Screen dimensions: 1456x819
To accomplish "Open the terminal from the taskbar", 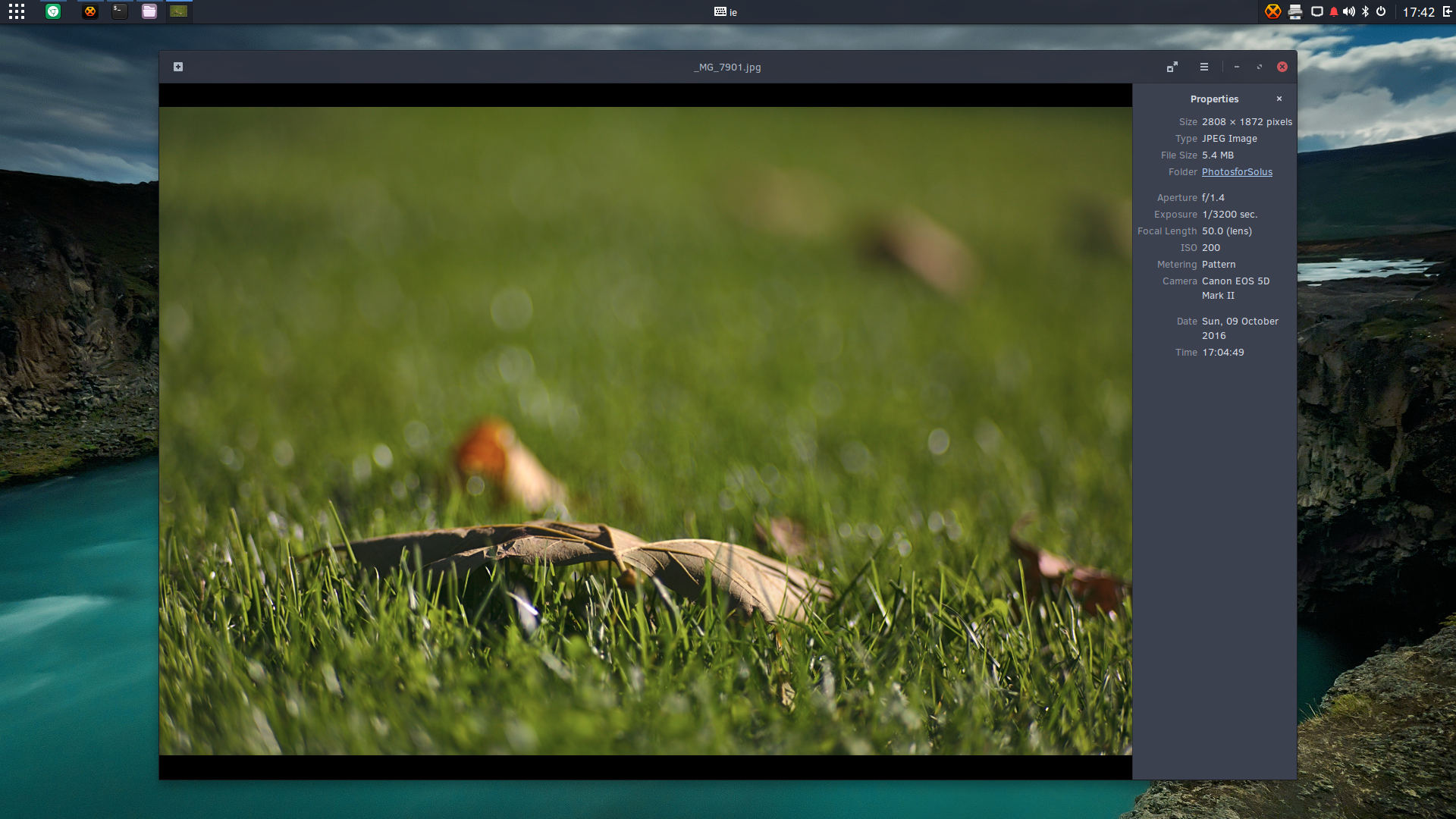I will click(x=120, y=11).
